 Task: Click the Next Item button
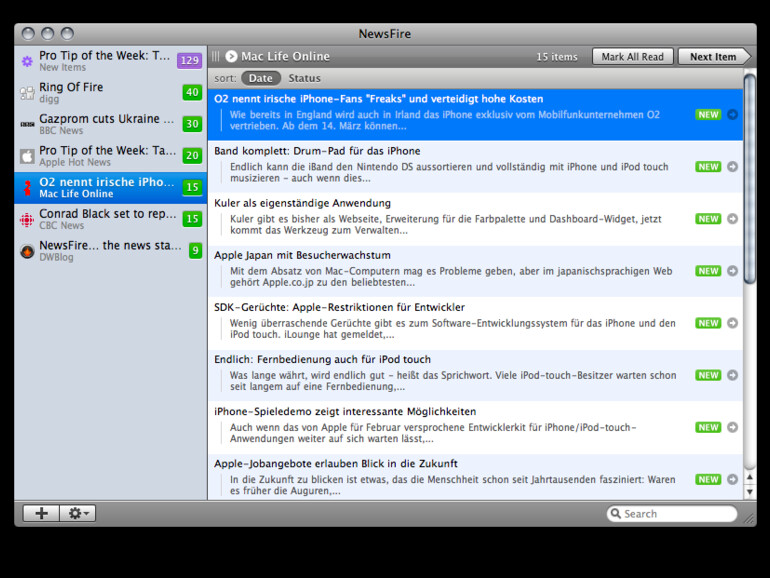[714, 56]
